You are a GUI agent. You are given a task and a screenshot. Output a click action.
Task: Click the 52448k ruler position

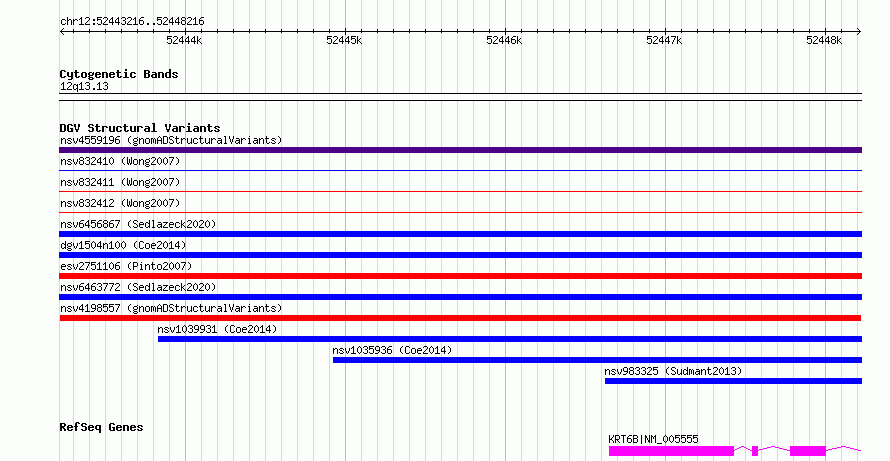click(x=824, y=41)
